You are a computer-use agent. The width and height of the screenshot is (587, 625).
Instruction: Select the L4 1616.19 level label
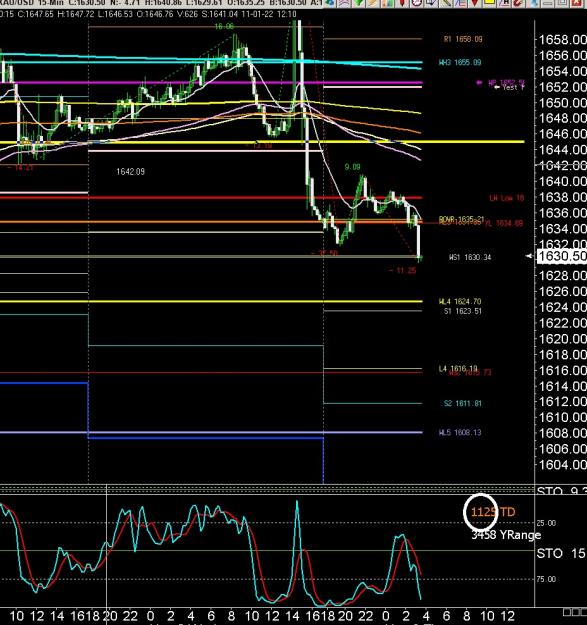click(x=458, y=368)
